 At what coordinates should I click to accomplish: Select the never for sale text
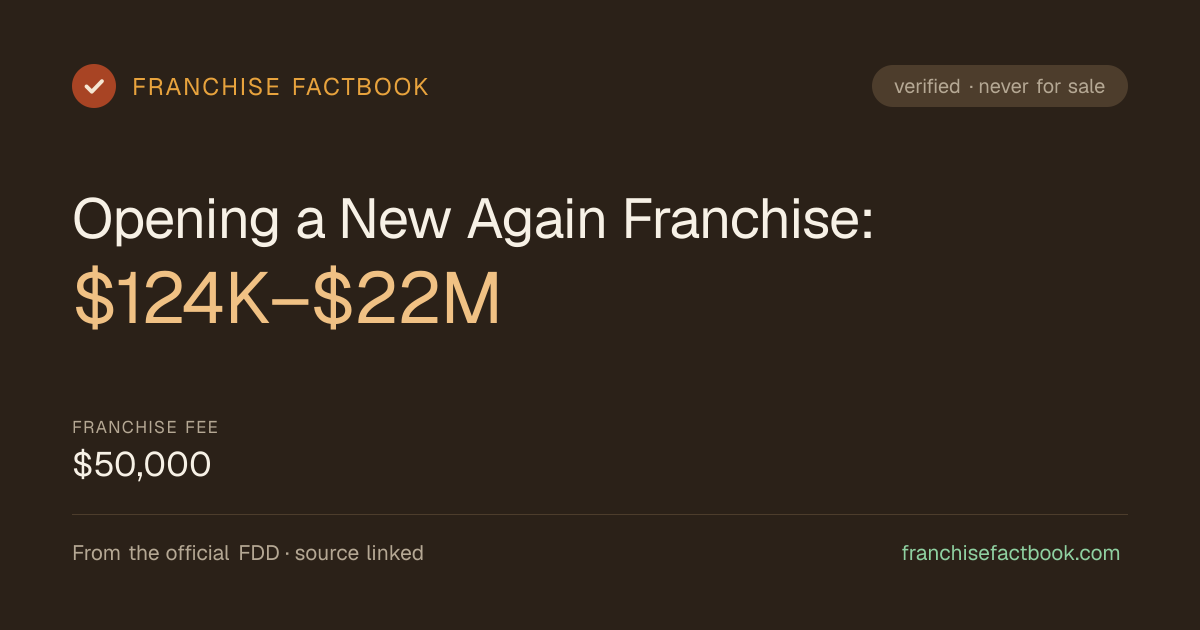point(1042,87)
